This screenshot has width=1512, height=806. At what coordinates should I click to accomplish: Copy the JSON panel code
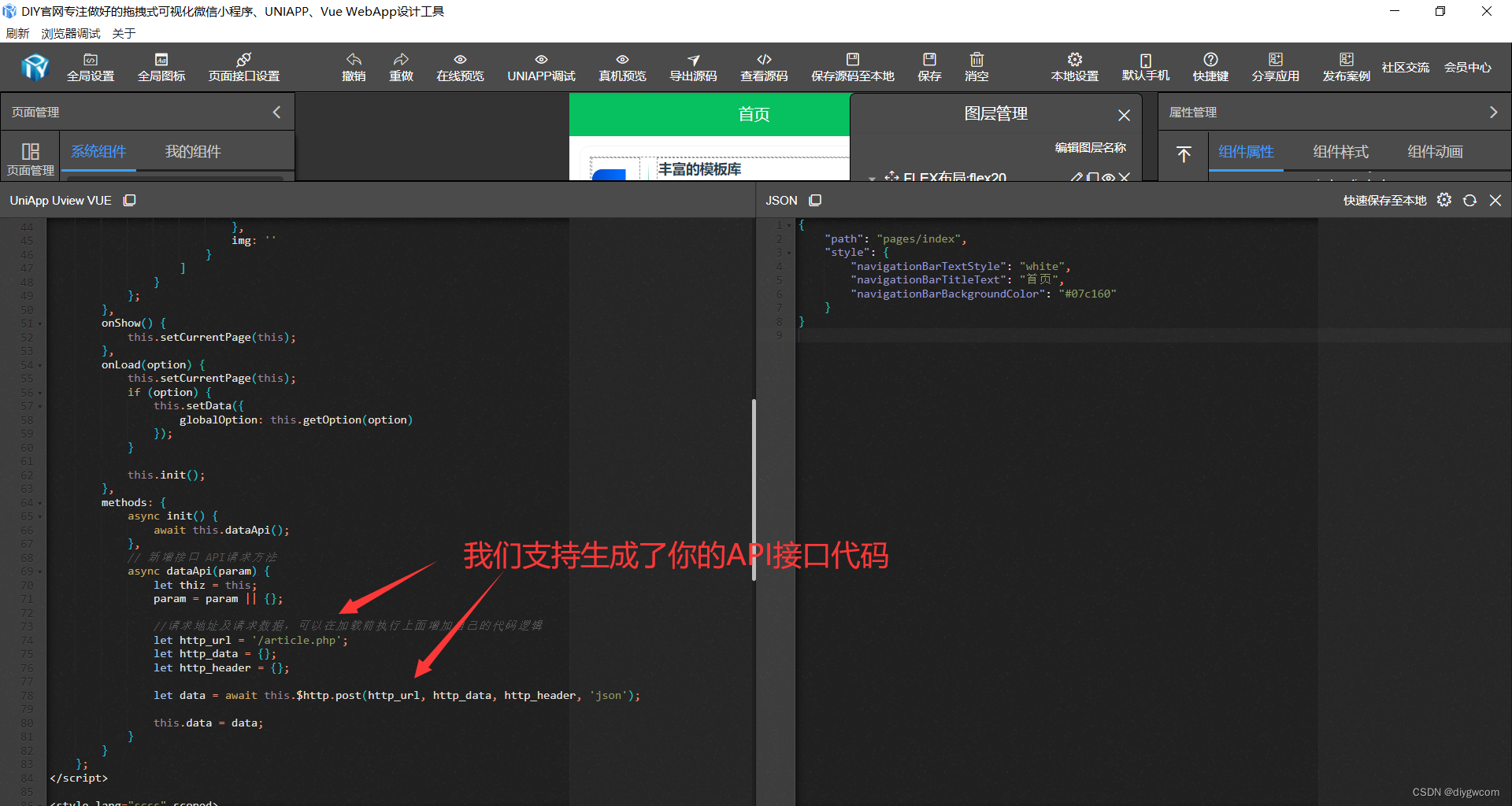(x=815, y=201)
